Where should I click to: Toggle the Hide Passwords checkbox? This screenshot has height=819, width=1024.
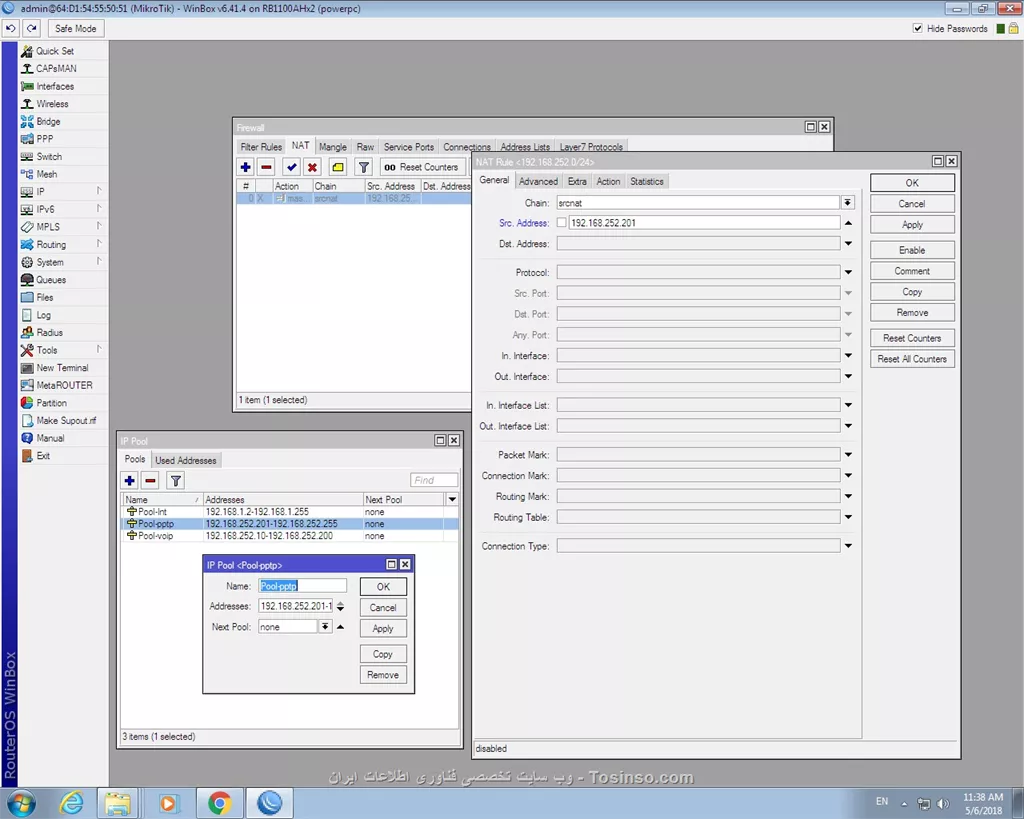pyautogui.click(x=918, y=29)
